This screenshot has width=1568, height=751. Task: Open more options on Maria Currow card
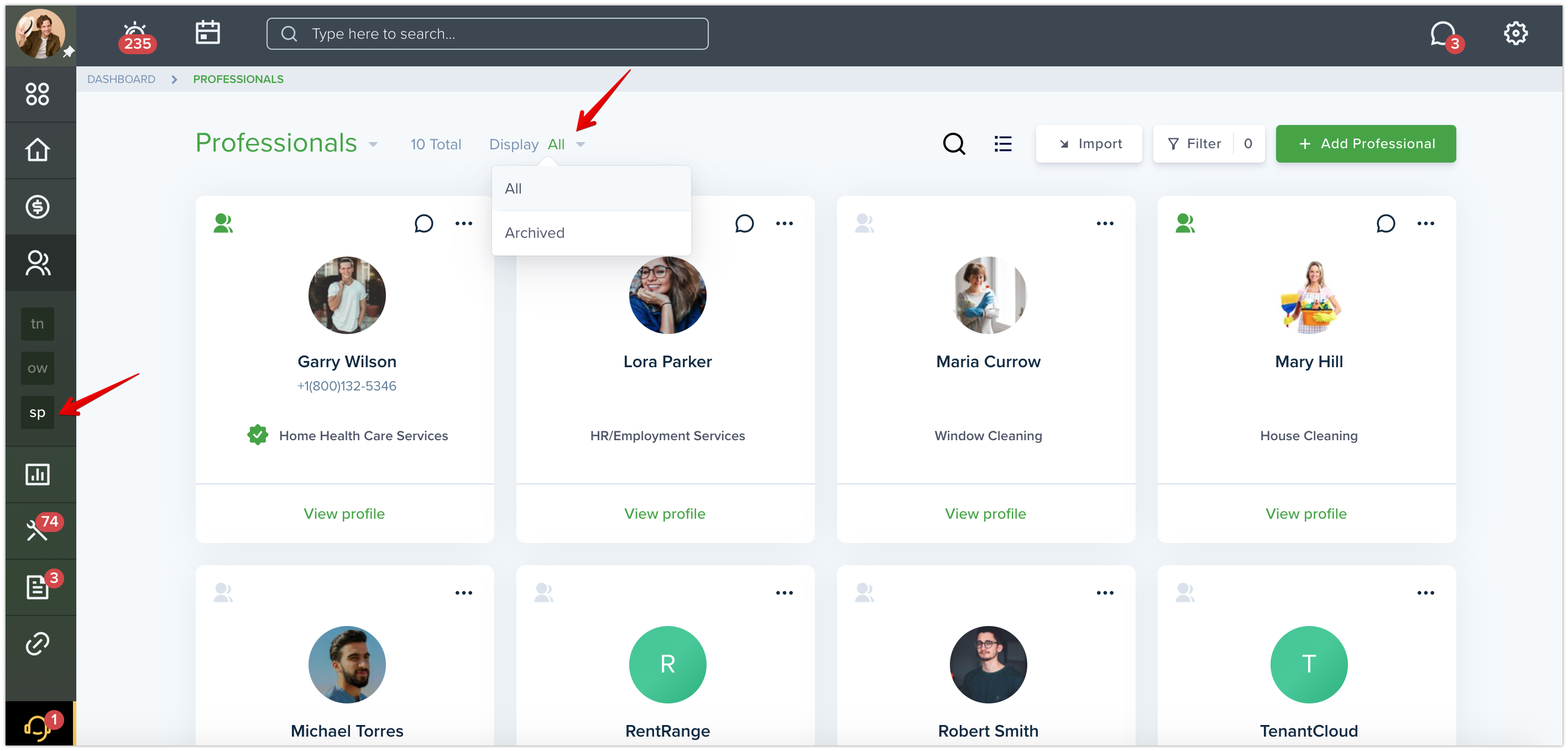point(1105,223)
